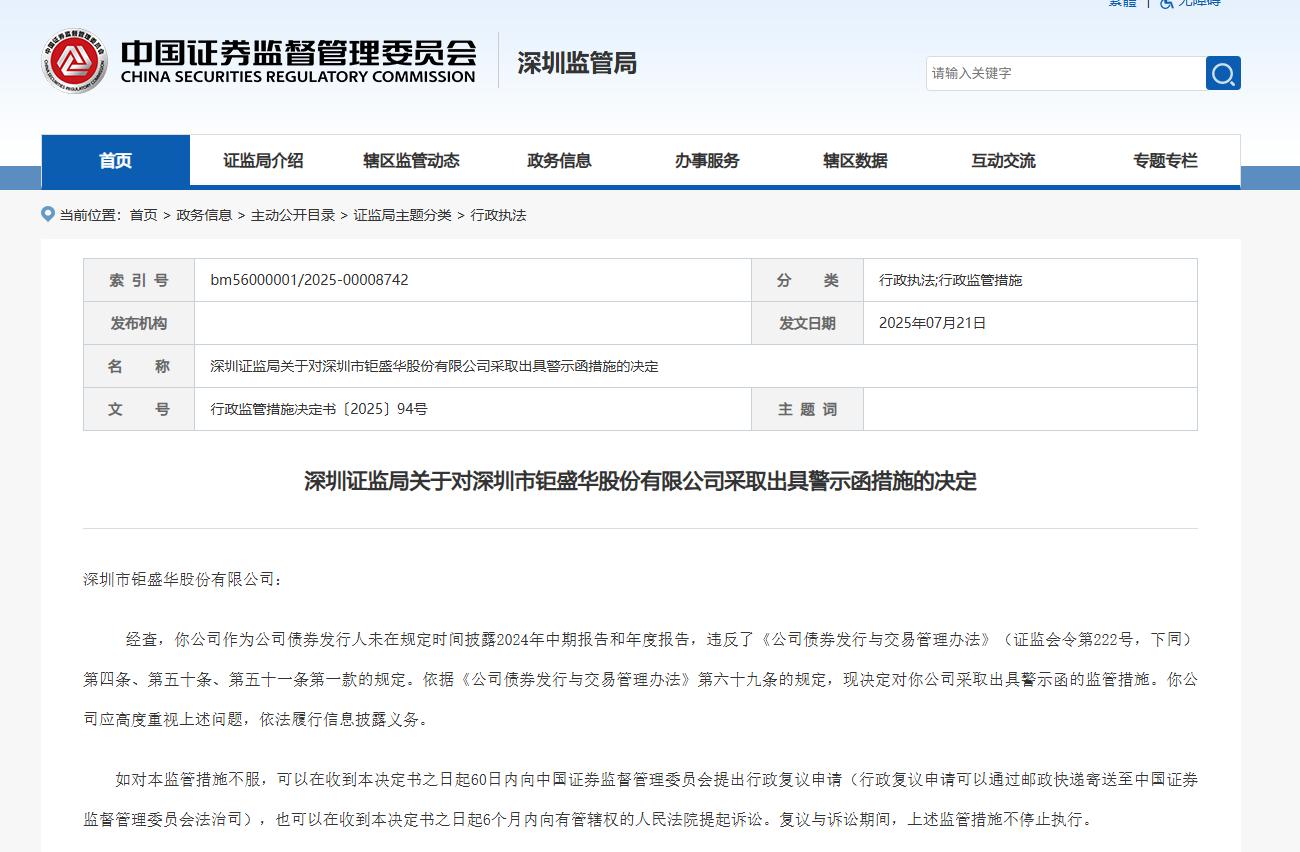Click the CSRC red emblem logo

point(74,61)
